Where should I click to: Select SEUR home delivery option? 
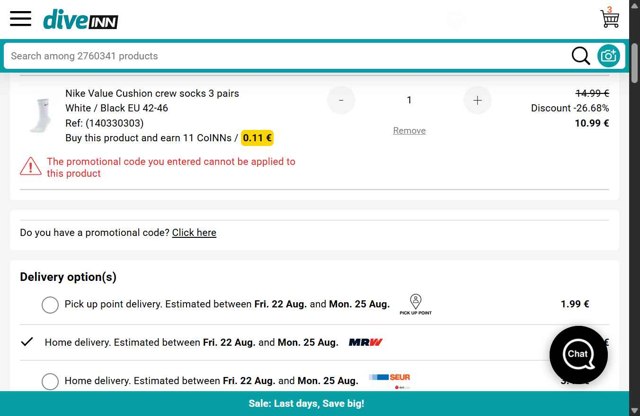tap(50, 381)
